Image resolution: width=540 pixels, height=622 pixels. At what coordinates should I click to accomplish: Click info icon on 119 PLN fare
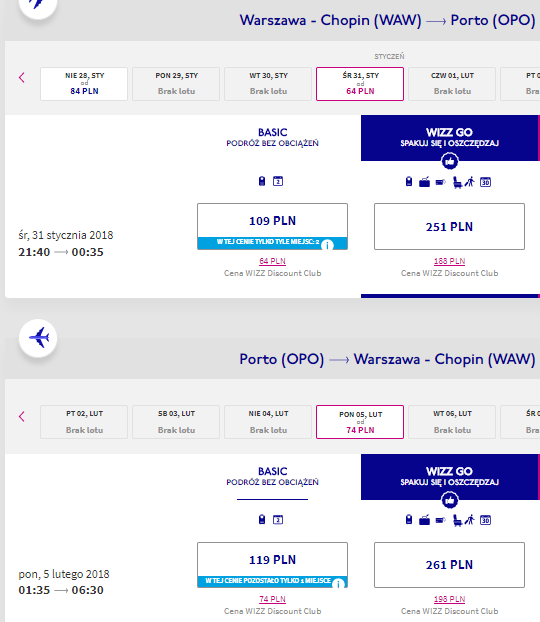pos(338,584)
